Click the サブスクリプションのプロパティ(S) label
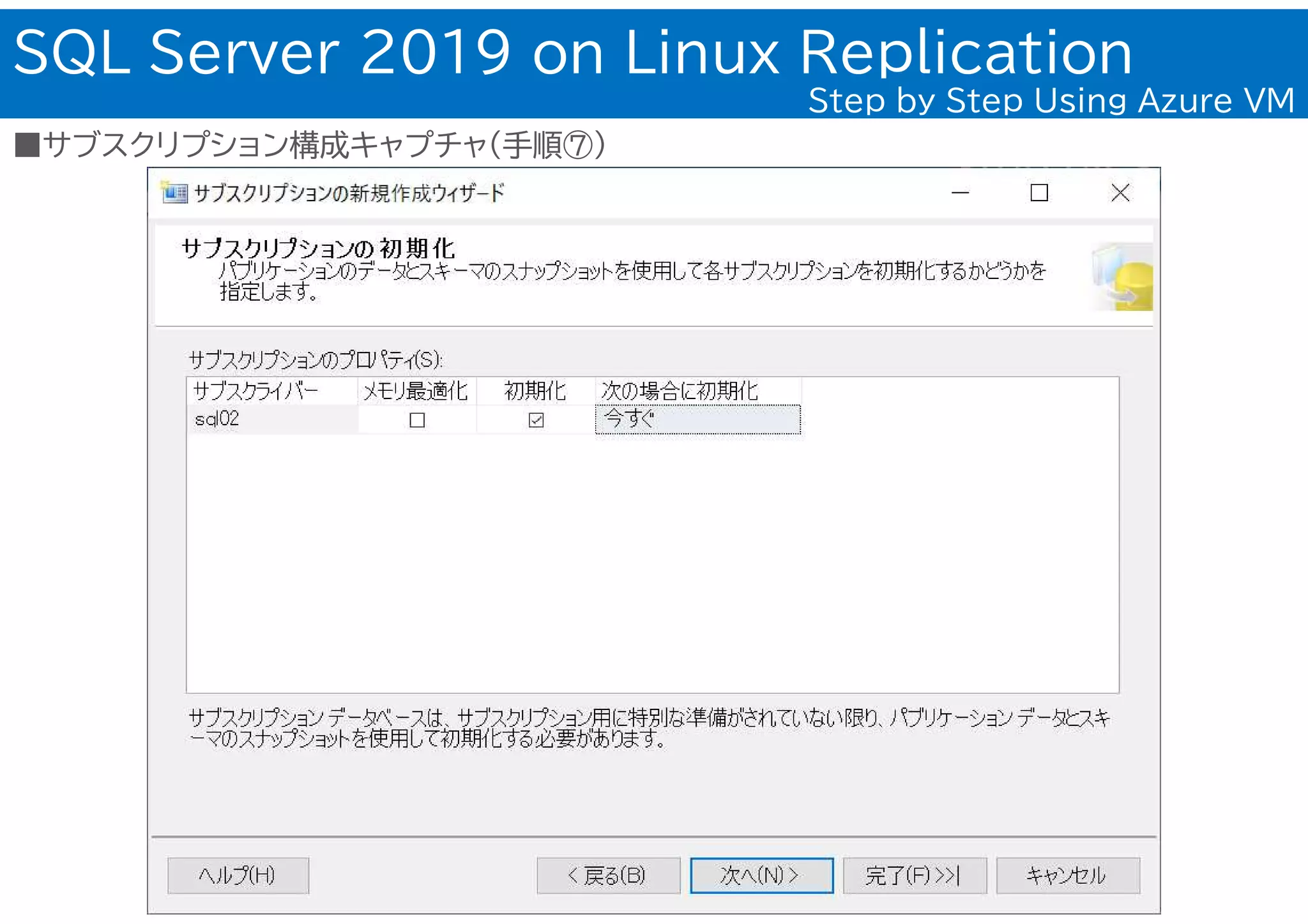Image resolution: width=1308 pixels, height=924 pixels. pos(316,360)
